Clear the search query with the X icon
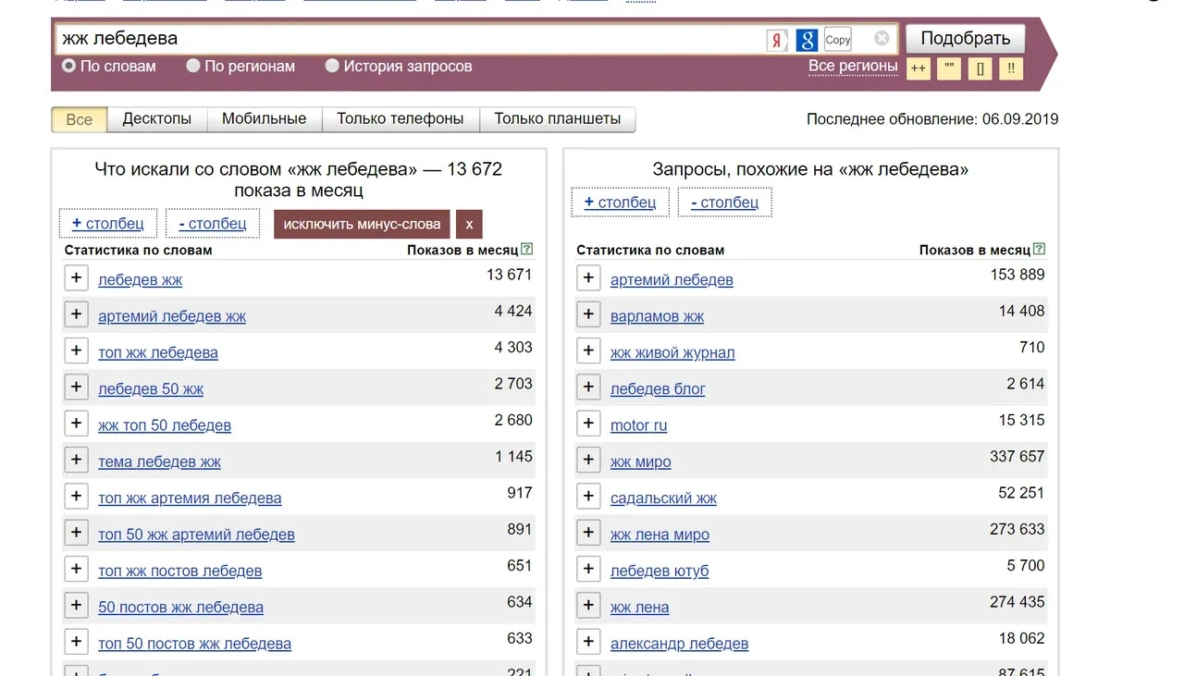This screenshot has height=676, width=1184. pyautogui.click(x=881, y=39)
